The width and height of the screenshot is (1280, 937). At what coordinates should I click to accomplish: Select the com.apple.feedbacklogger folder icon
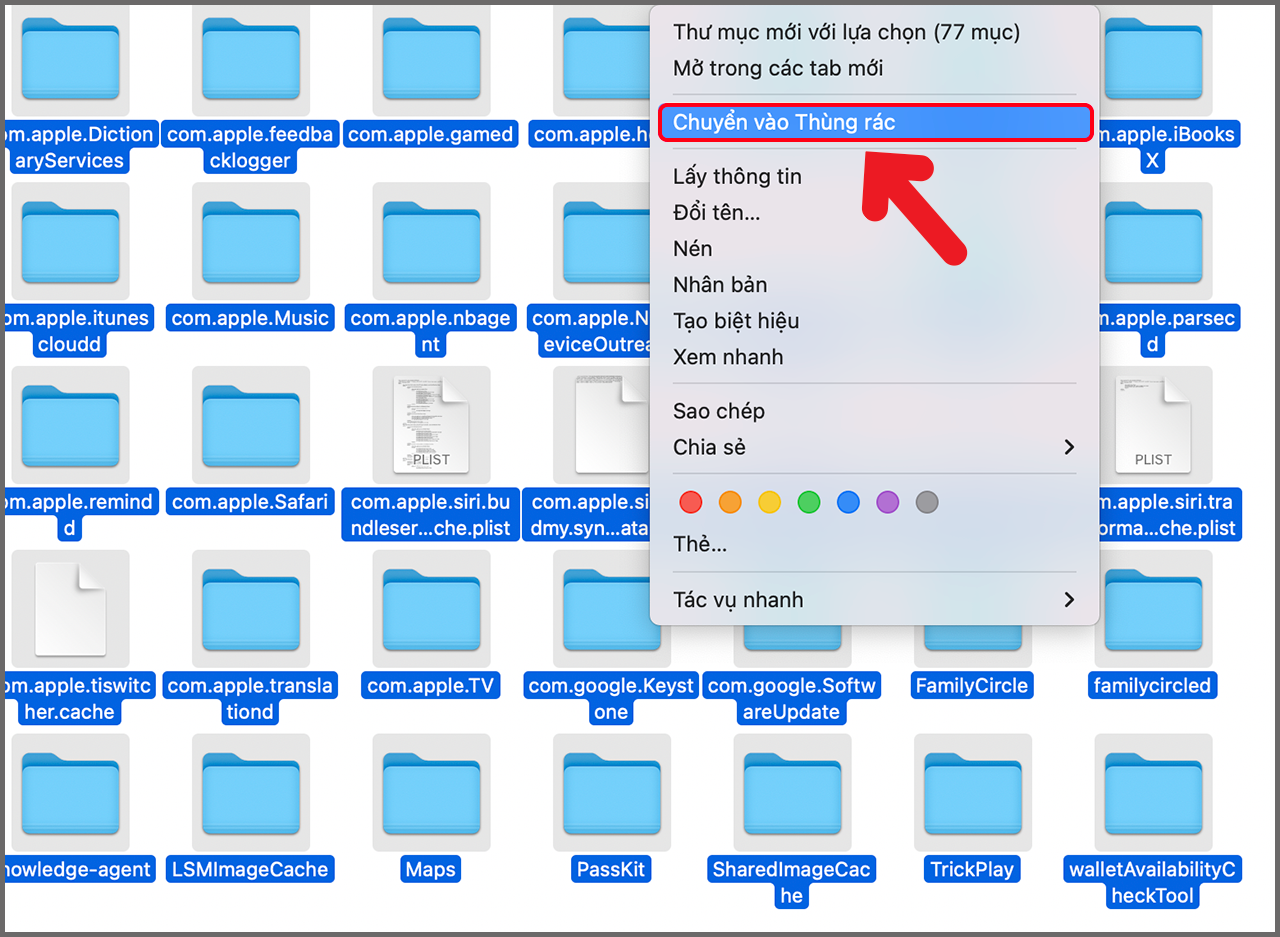(251, 57)
